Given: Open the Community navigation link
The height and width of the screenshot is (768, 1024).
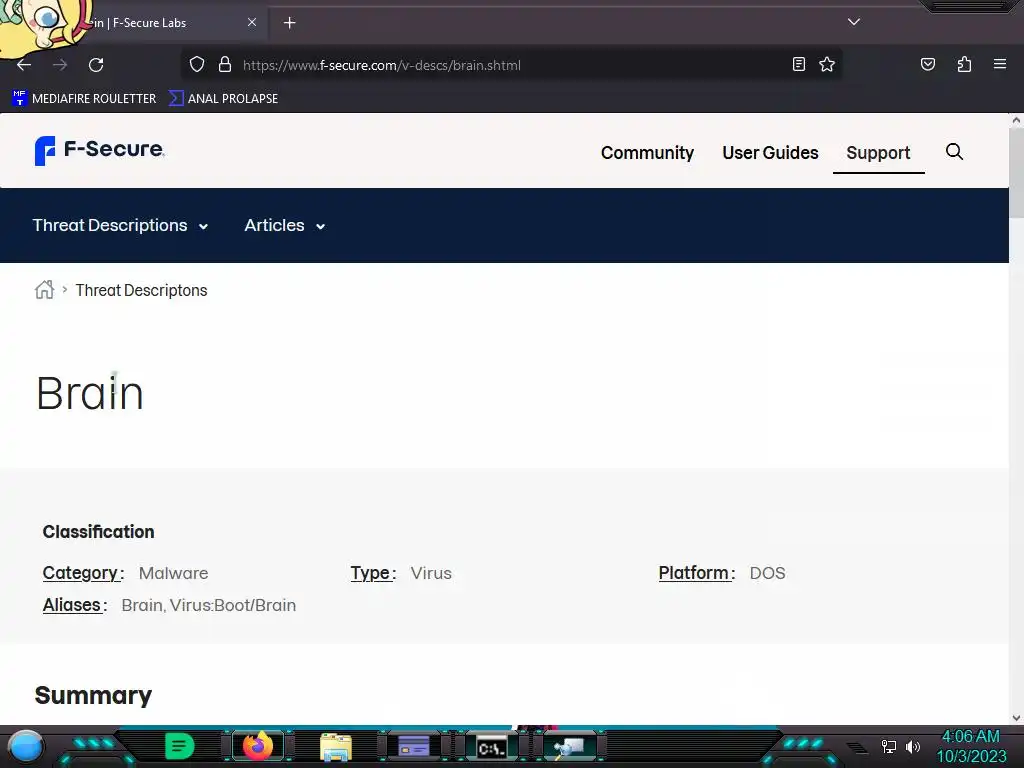Looking at the screenshot, I should click(x=647, y=153).
